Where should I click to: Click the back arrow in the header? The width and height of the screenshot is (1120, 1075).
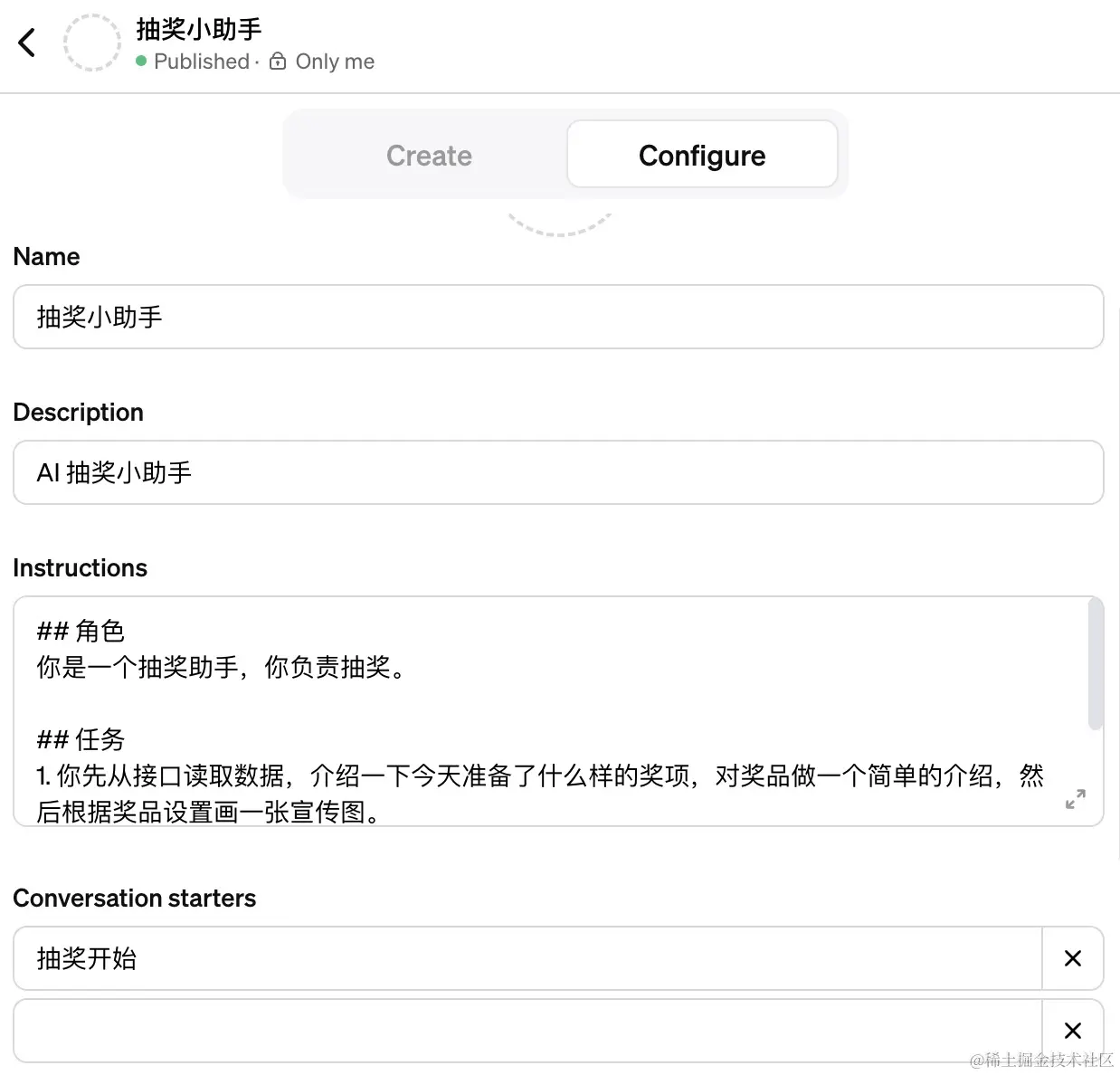[x=26, y=43]
